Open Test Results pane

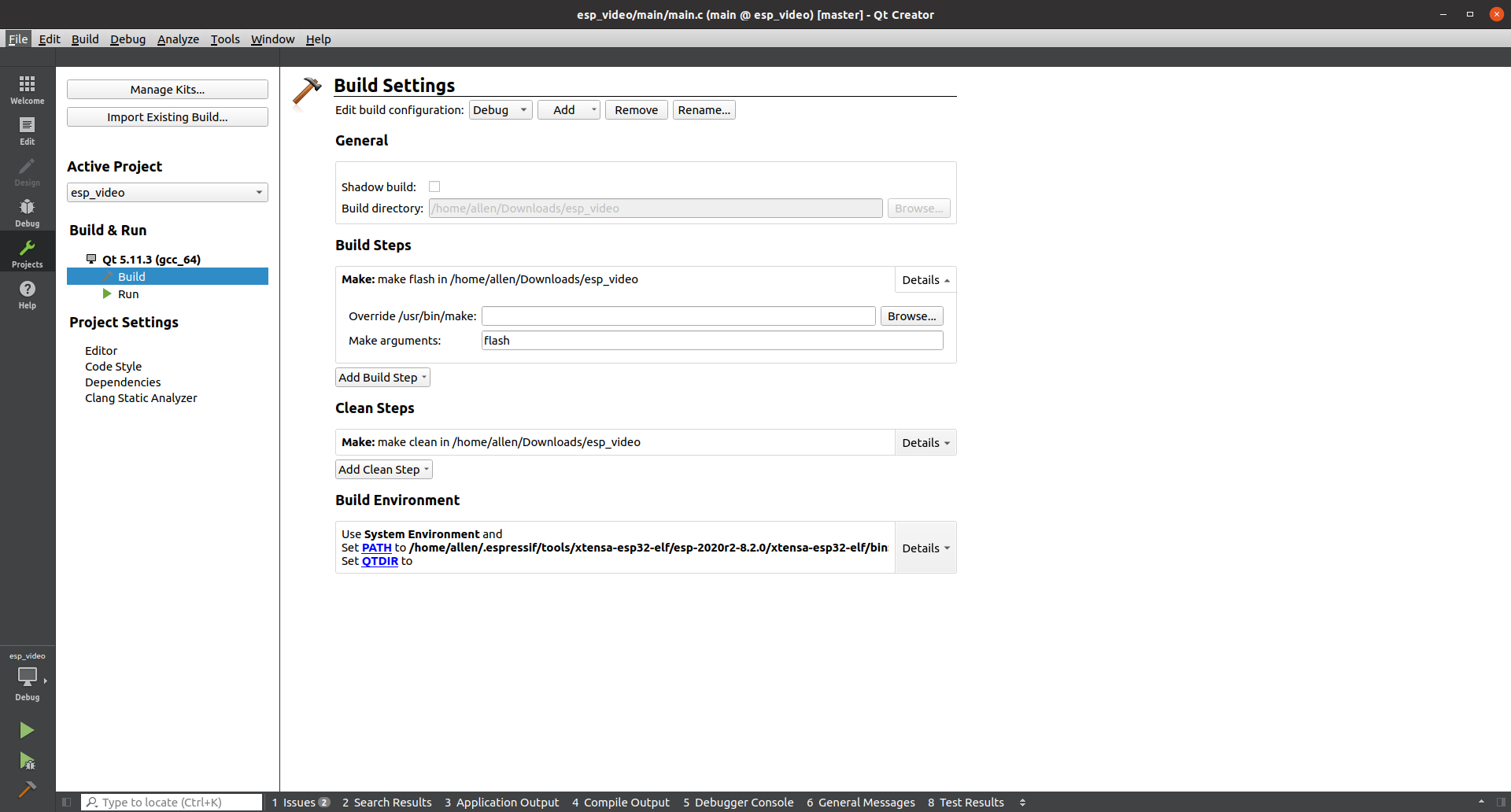[966, 802]
